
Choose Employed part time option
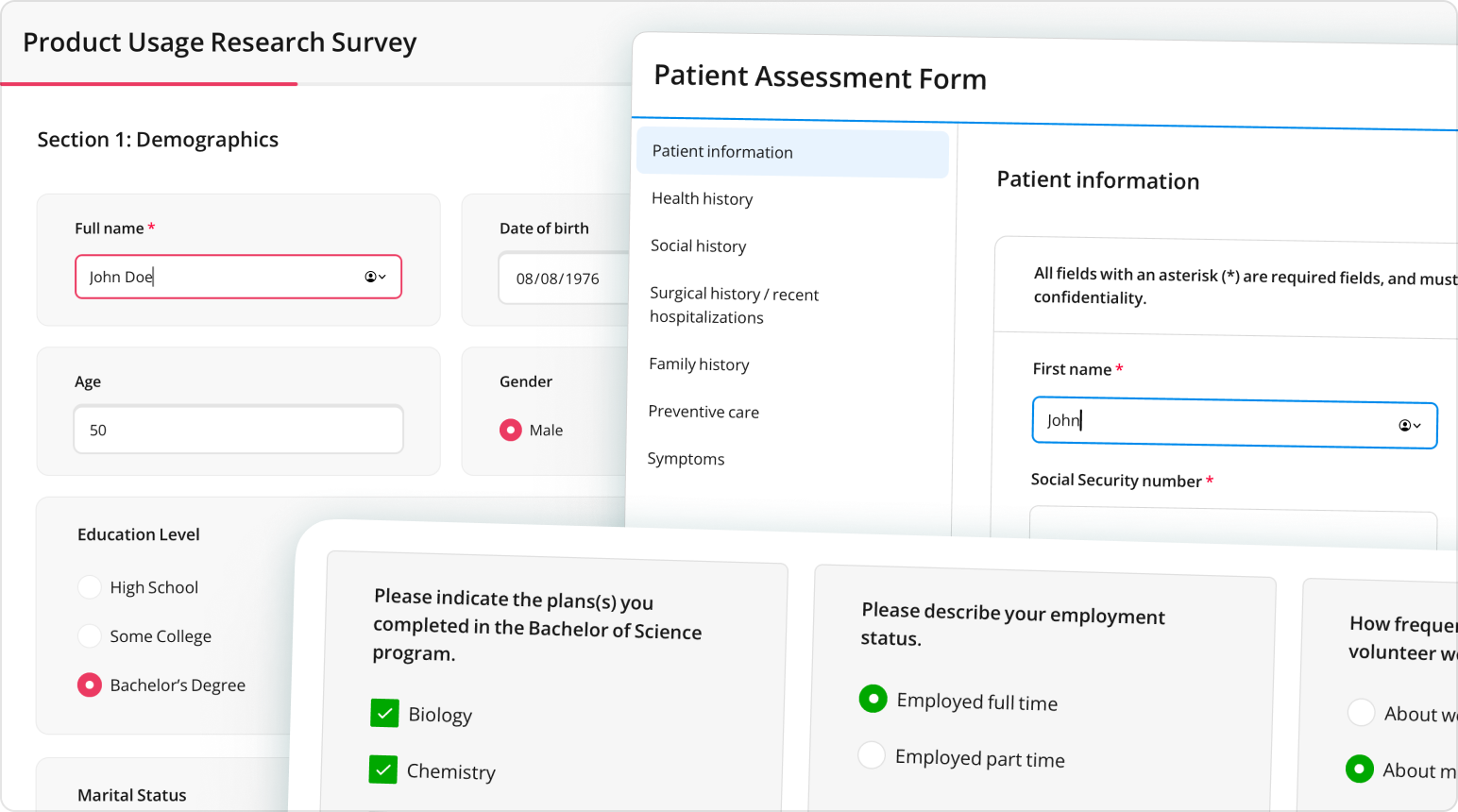coord(872,755)
